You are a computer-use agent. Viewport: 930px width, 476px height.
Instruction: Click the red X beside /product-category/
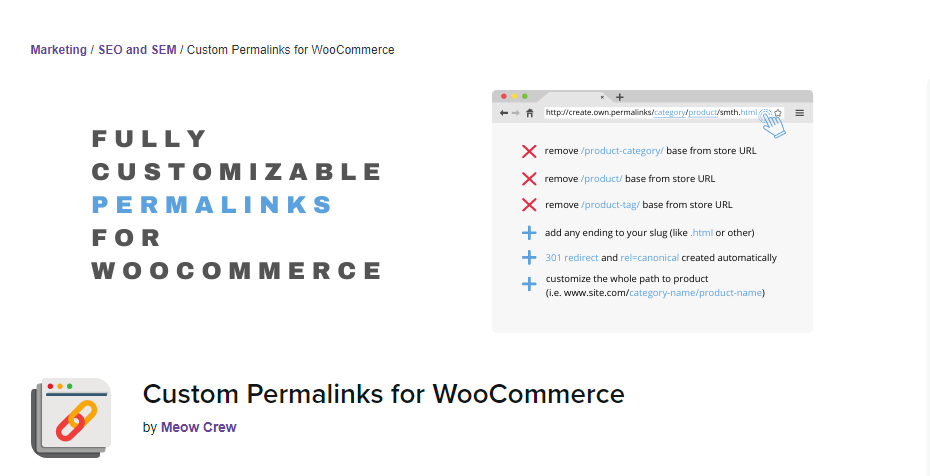pyautogui.click(x=529, y=151)
